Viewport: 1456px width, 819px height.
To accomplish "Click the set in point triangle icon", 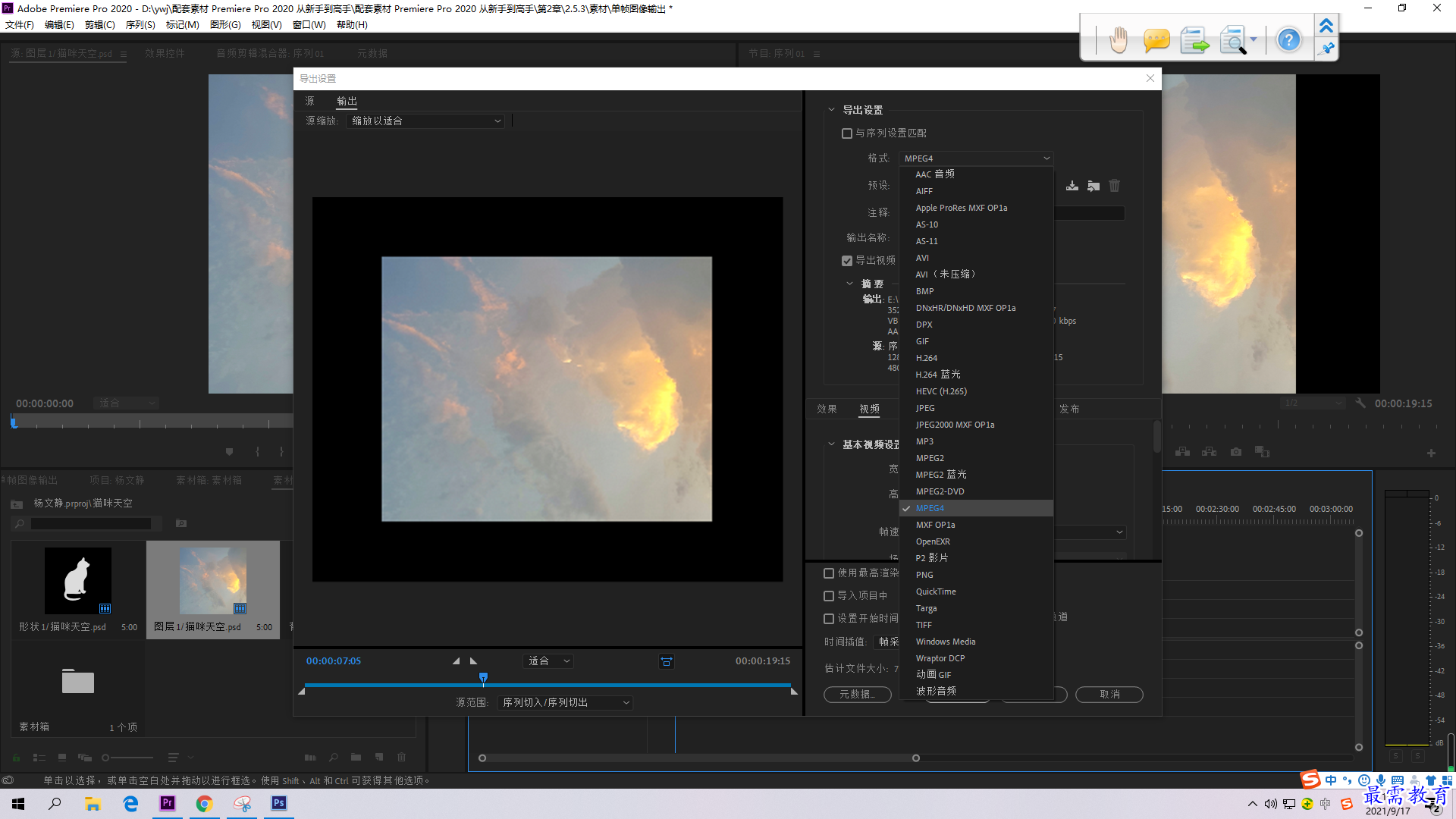I will click(456, 661).
